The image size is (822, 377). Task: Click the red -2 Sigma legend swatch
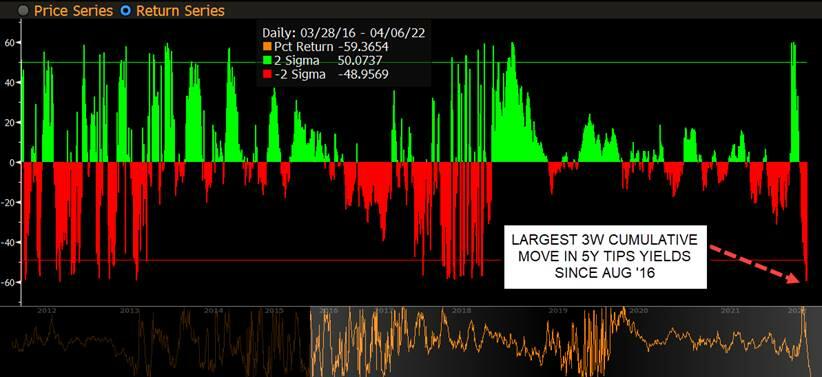pos(266,74)
